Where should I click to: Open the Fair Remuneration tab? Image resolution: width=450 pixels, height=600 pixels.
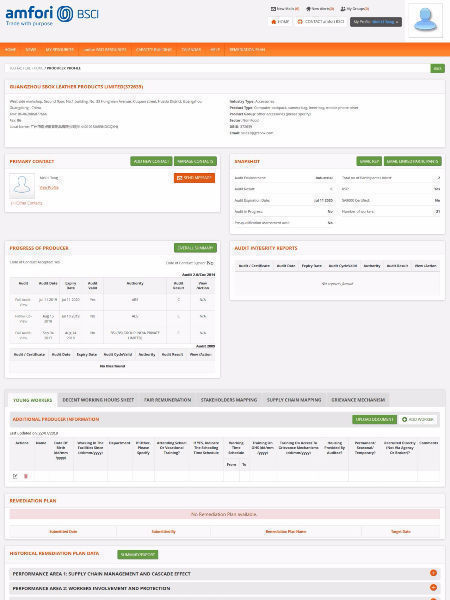click(x=168, y=400)
